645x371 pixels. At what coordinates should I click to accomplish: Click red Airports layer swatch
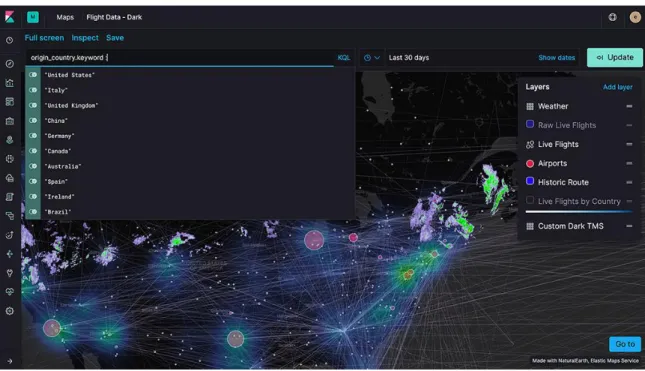click(x=530, y=164)
